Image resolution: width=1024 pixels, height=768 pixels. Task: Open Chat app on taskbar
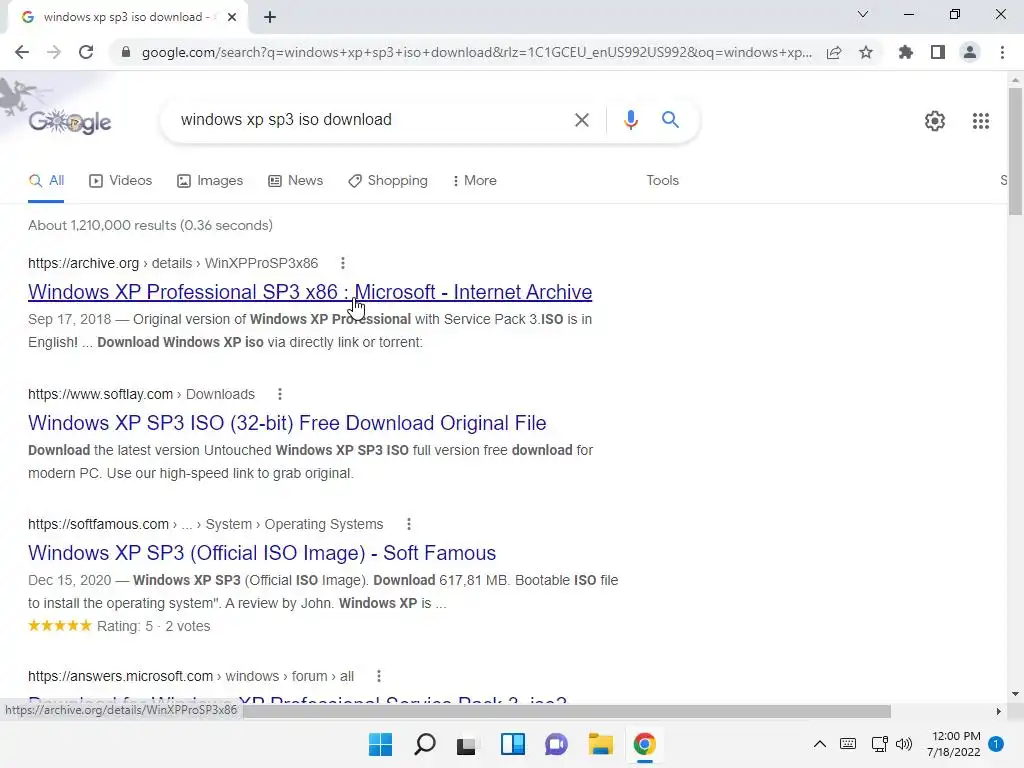[x=556, y=744]
